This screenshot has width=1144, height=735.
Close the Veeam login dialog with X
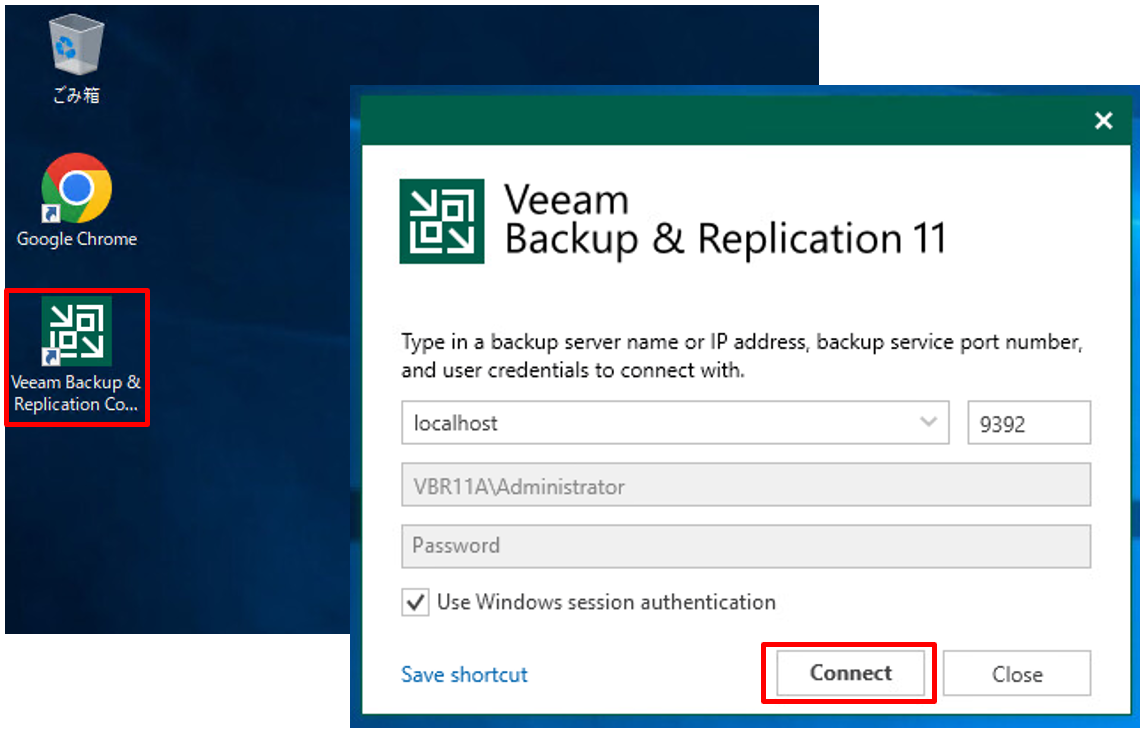pyautogui.click(x=1104, y=121)
